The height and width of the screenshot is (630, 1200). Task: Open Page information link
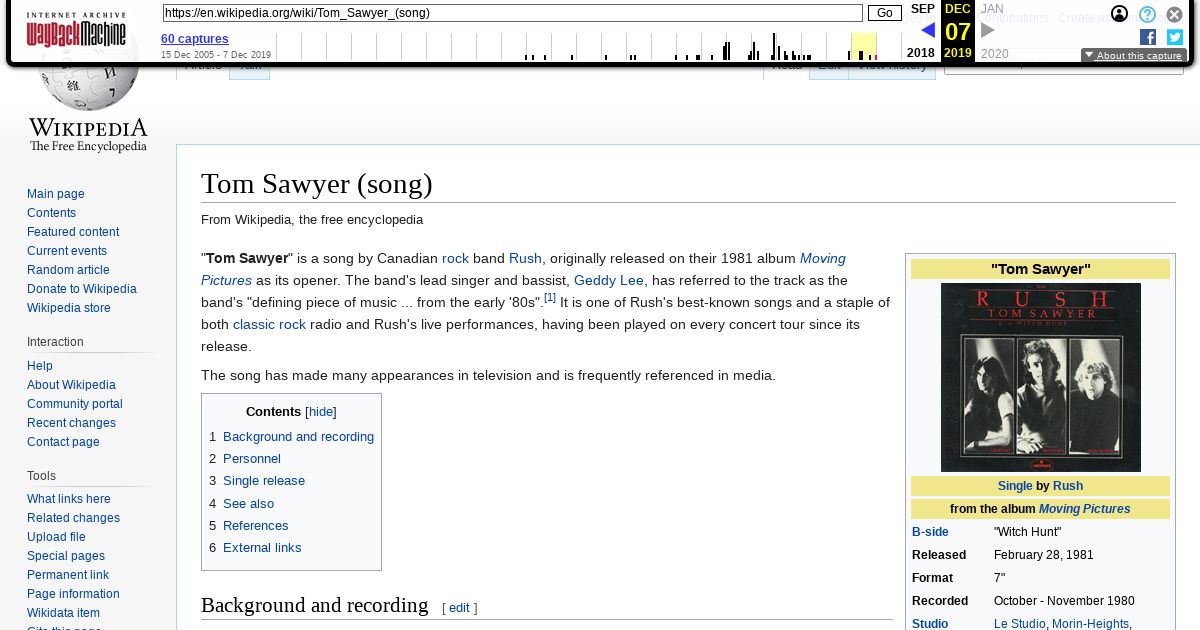point(73,594)
